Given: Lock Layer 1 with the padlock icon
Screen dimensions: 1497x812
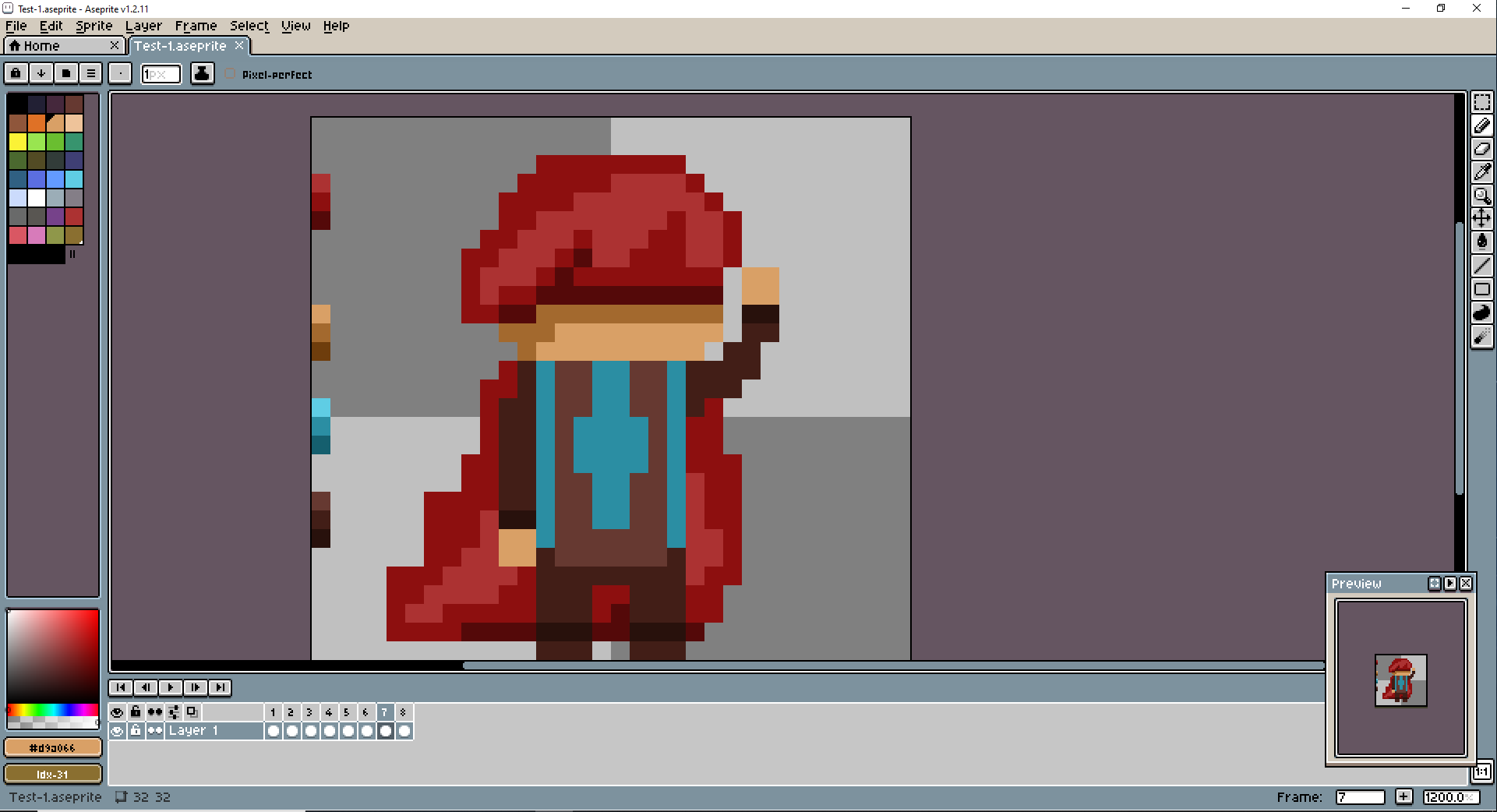Looking at the screenshot, I should (x=136, y=731).
